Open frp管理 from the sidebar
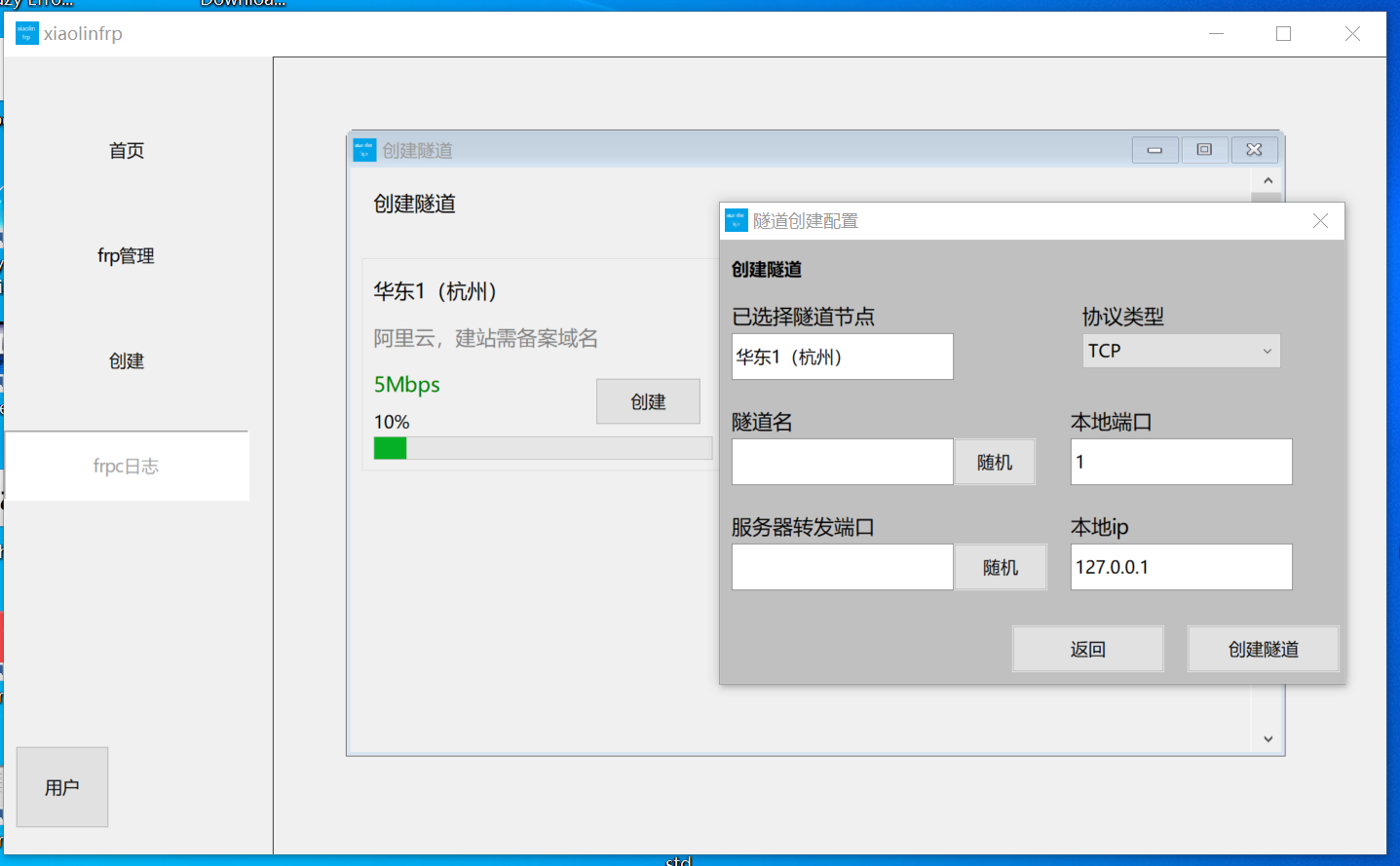The width and height of the screenshot is (1400, 866). click(125, 256)
